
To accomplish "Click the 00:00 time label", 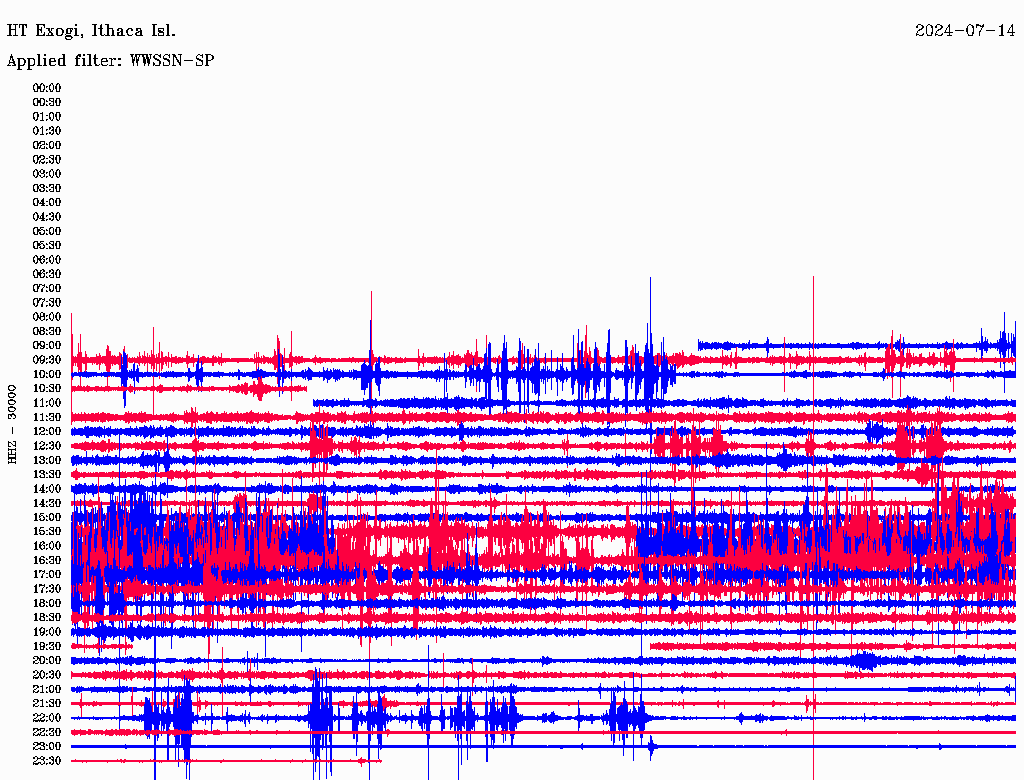I will tap(47, 88).
